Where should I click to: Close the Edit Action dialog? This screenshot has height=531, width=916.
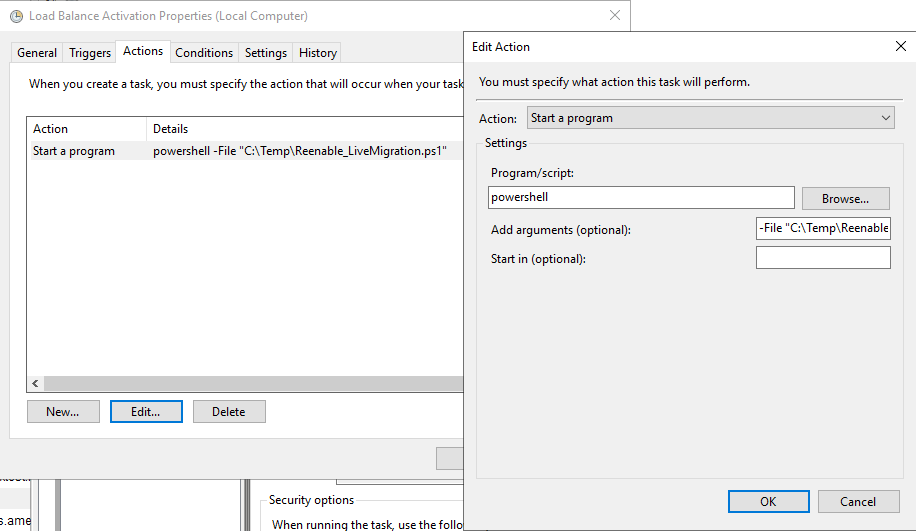click(899, 46)
